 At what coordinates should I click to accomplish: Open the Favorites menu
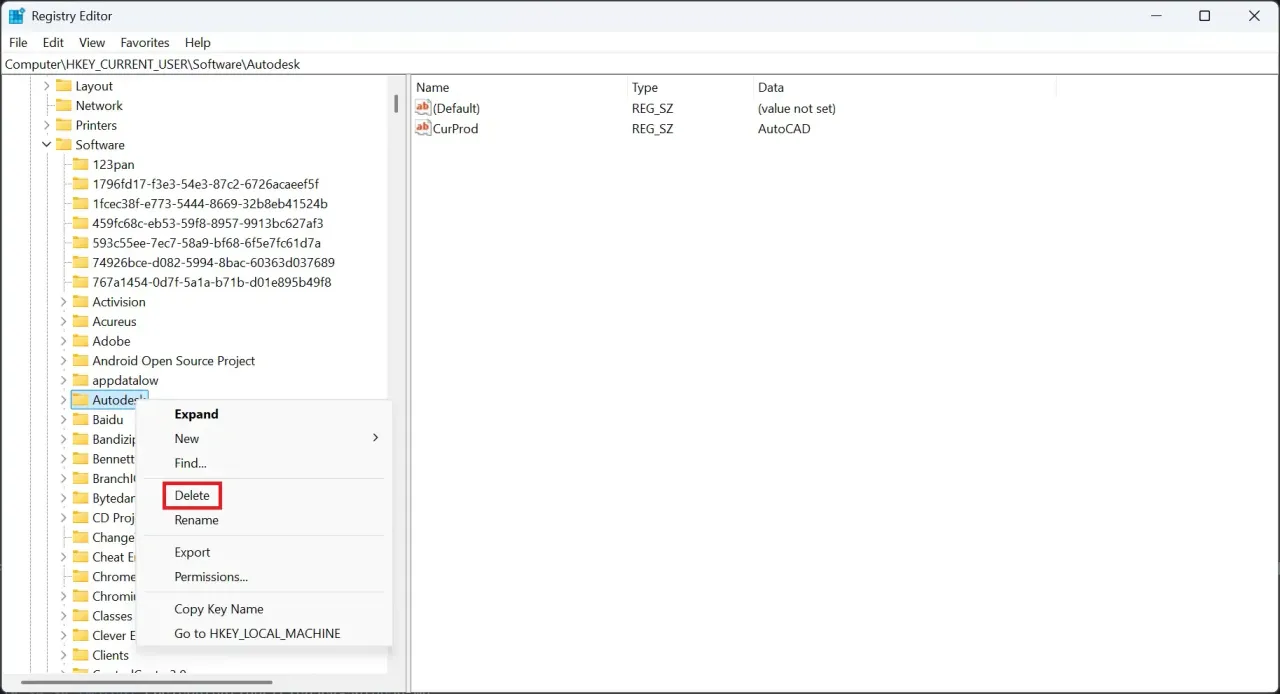[x=145, y=42]
